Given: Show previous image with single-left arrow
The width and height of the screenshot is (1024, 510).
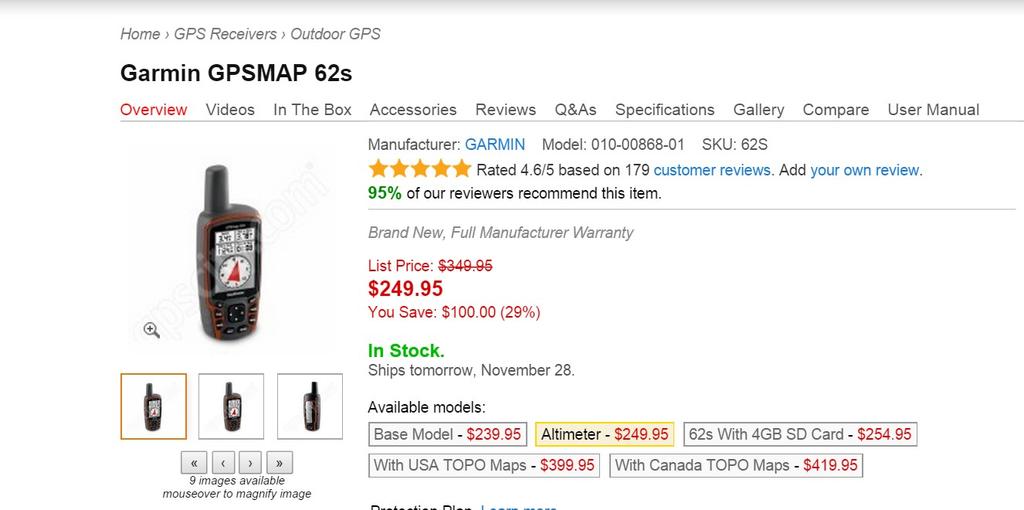Looking at the screenshot, I should (222, 463).
